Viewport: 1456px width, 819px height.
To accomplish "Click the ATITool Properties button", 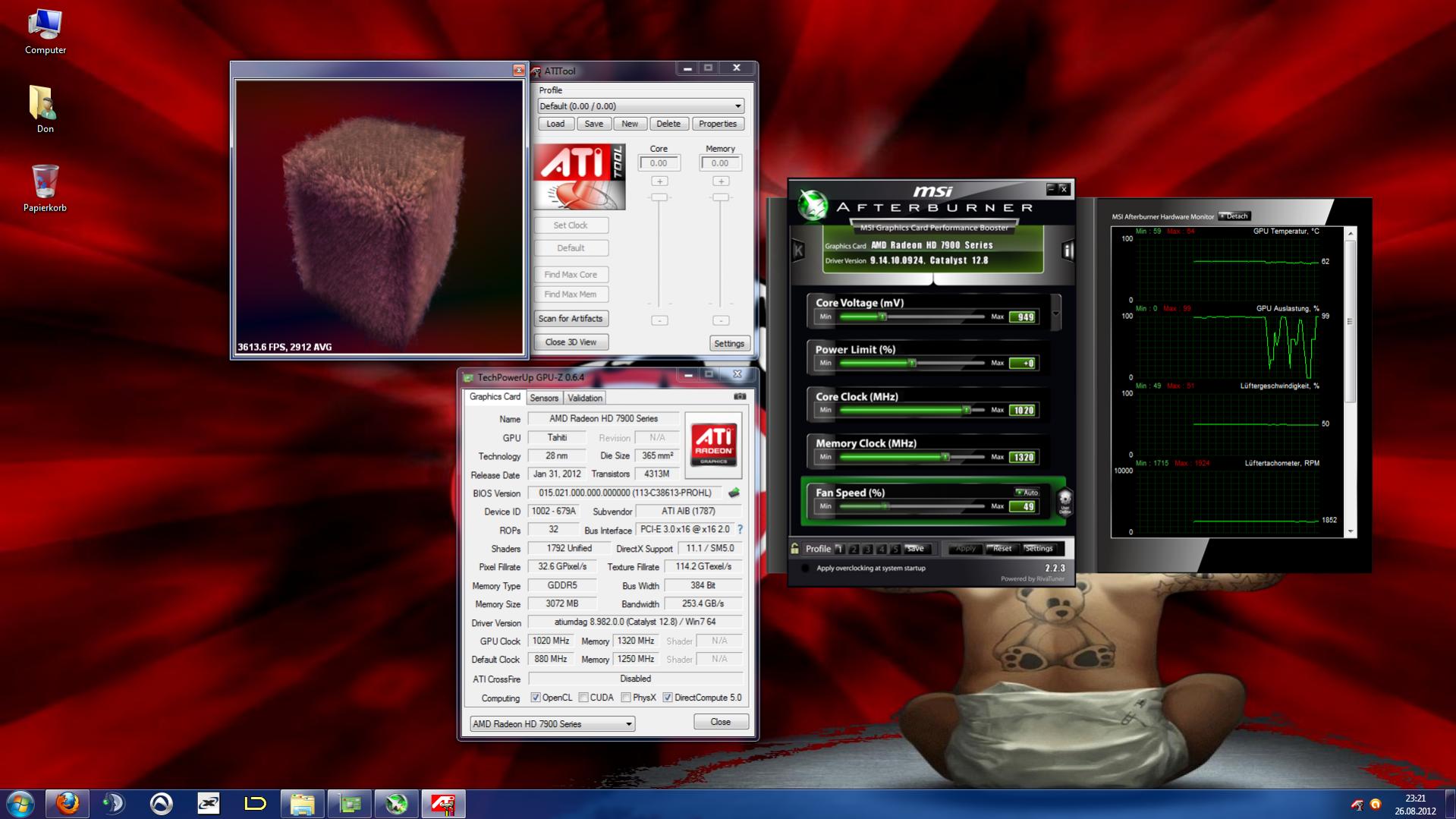I will (718, 124).
